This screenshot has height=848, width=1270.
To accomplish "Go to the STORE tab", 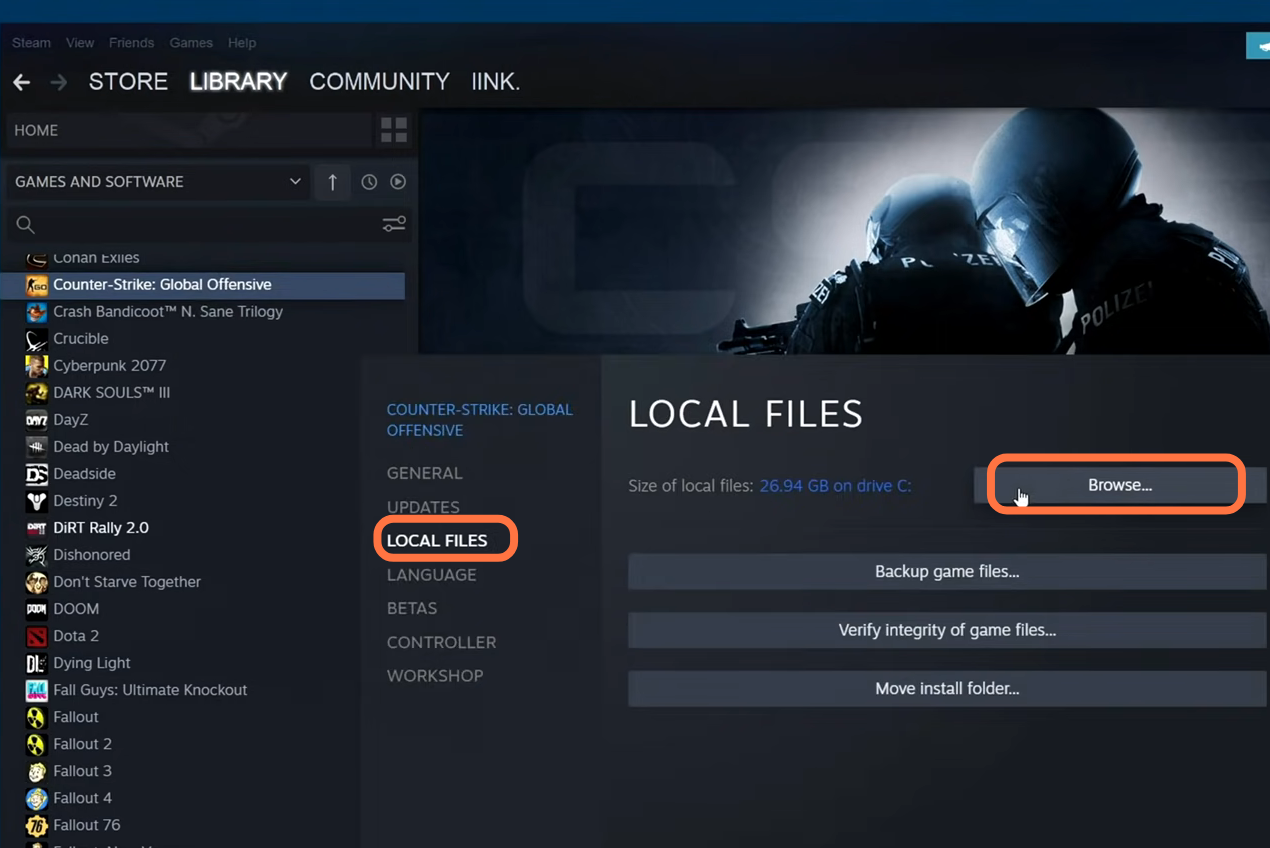I will click(x=128, y=82).
